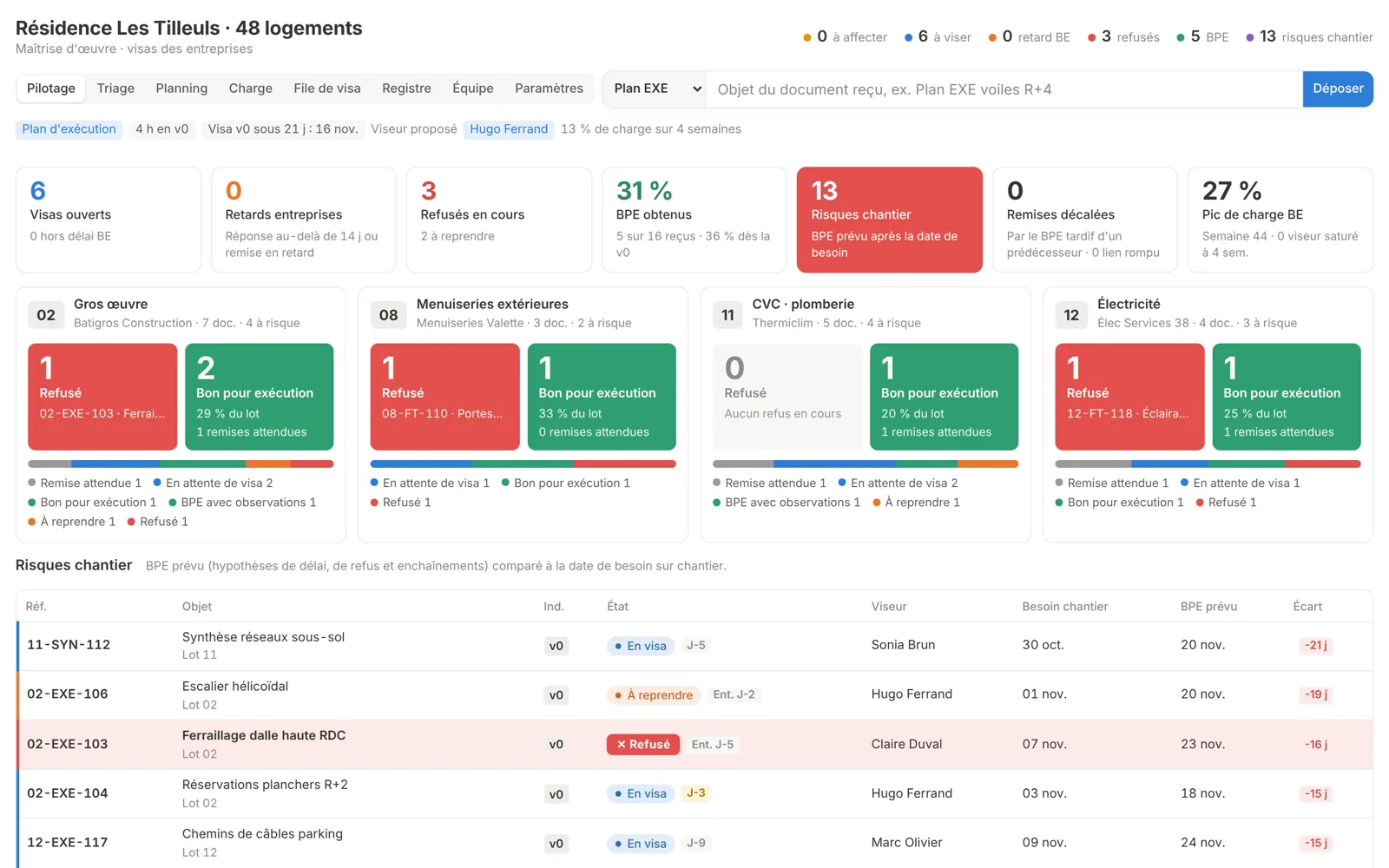
Task: Click En visa badge on 02-EXE-104 row
Action: [641, 794]
